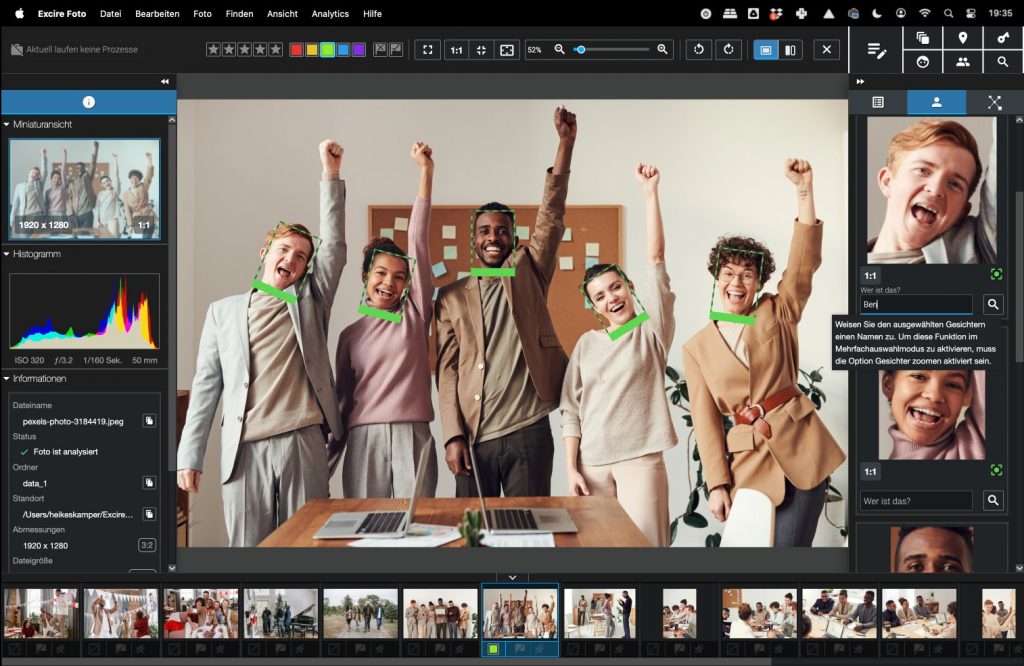This screenshot has width=1024, height=666.
Task: Switch to the person recognition tab
Action: point(937,101)
